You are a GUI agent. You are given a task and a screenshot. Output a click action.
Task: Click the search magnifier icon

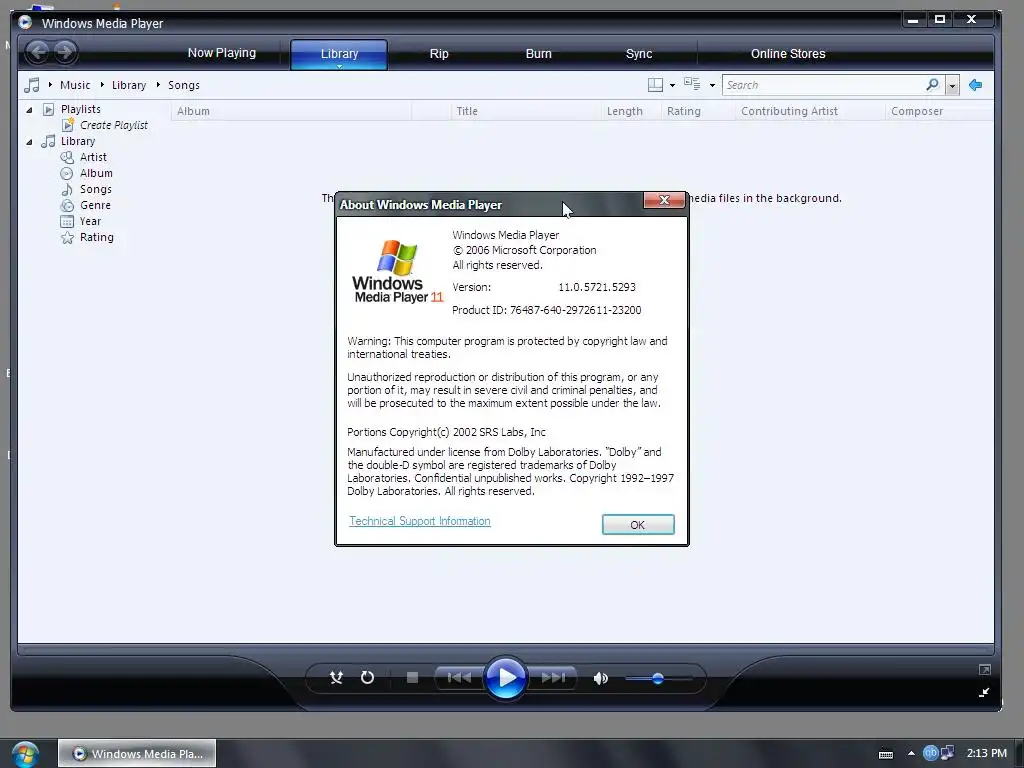click(933, 84)
